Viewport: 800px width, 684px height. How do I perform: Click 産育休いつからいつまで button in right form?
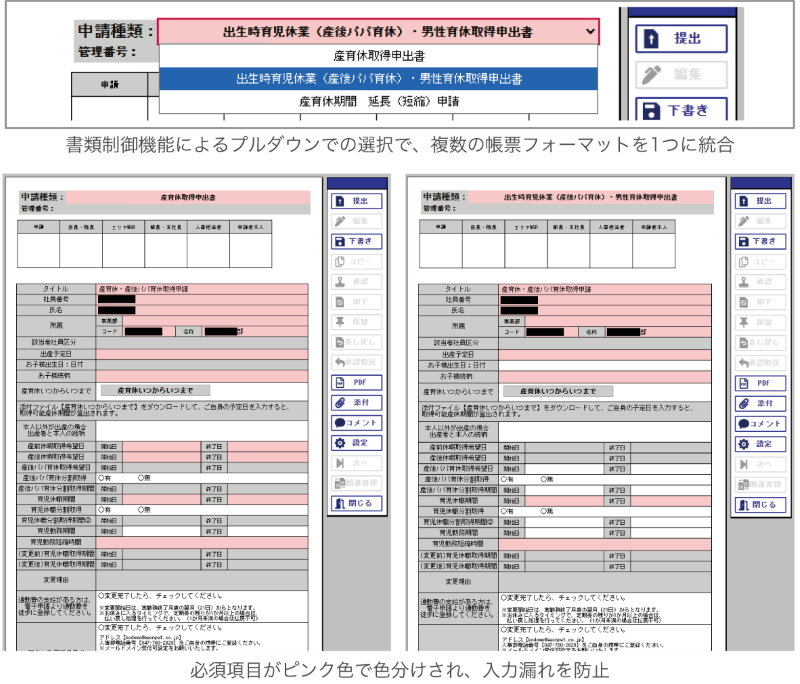[558, 391]
